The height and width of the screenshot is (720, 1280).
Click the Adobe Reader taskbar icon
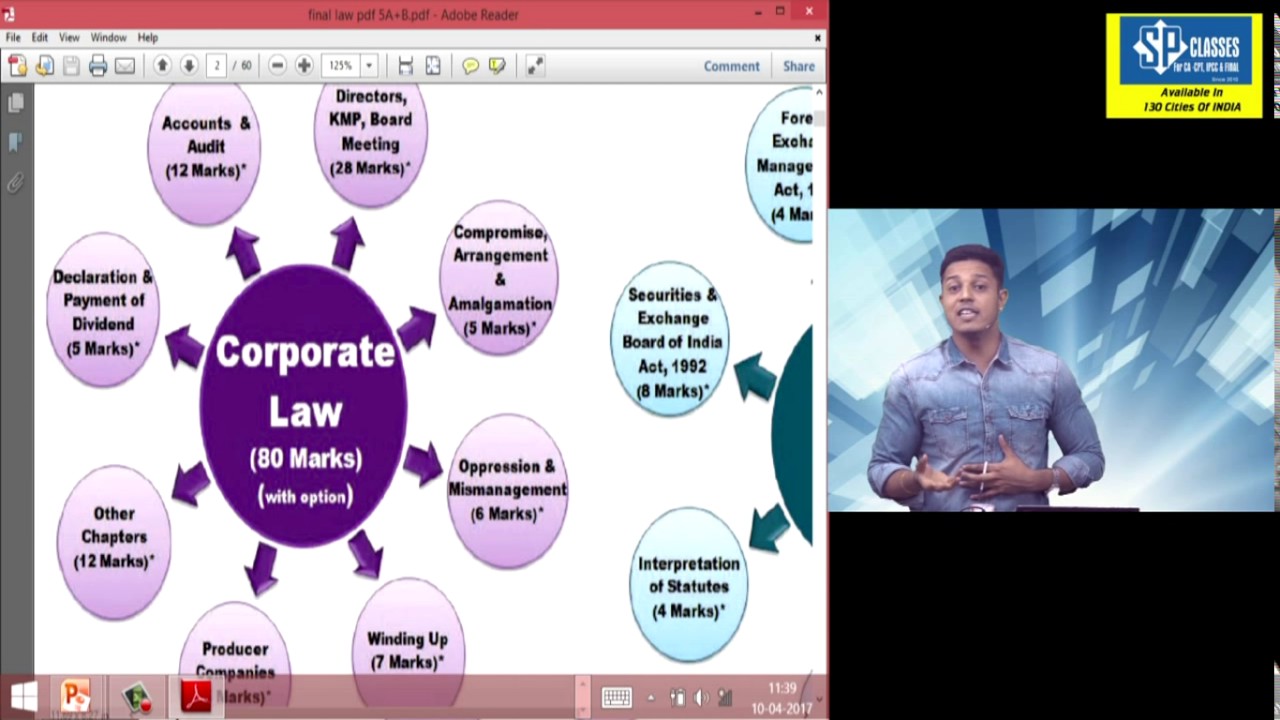pyautogui.click(x=196, y=696)
